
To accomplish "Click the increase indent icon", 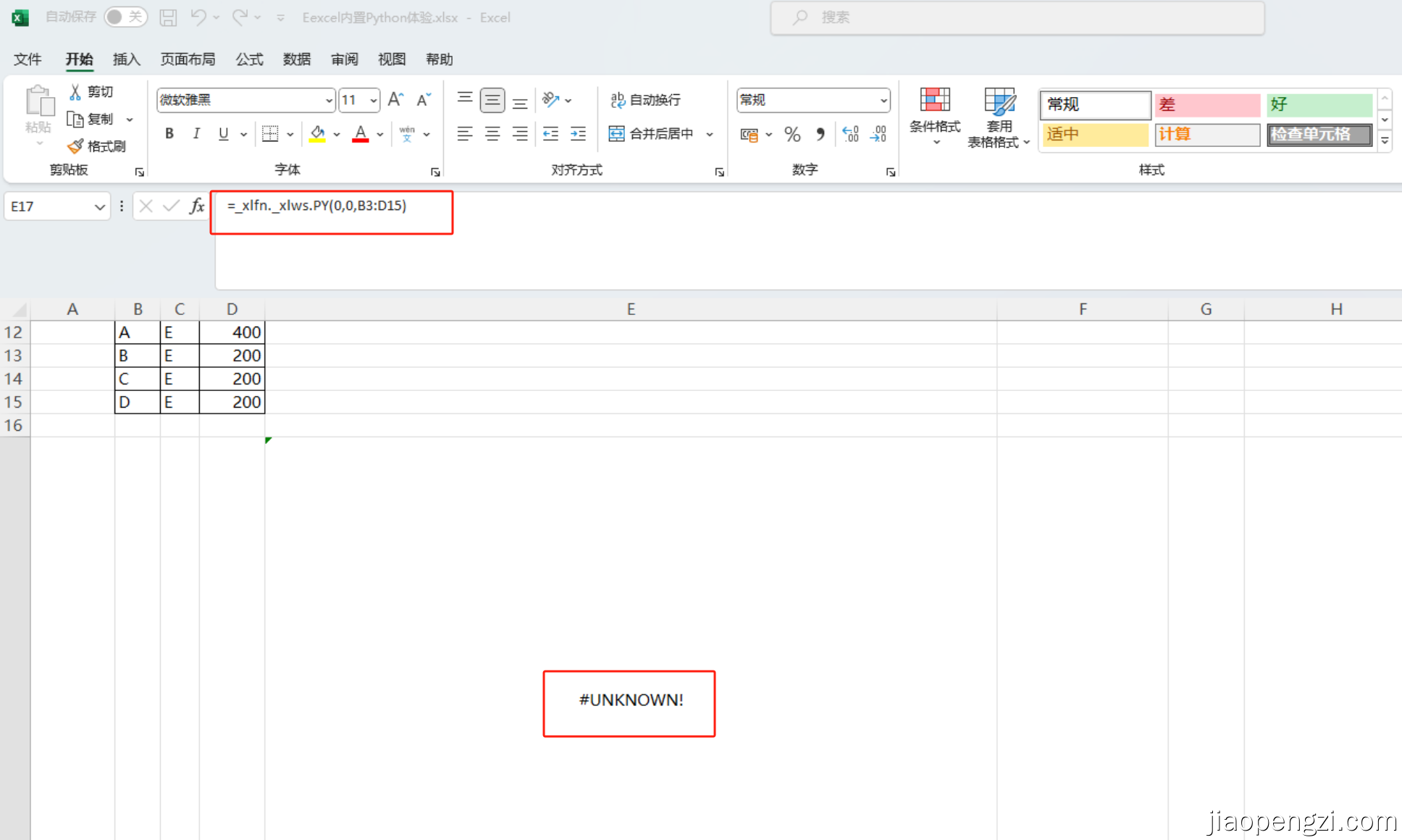I will 578,133.
